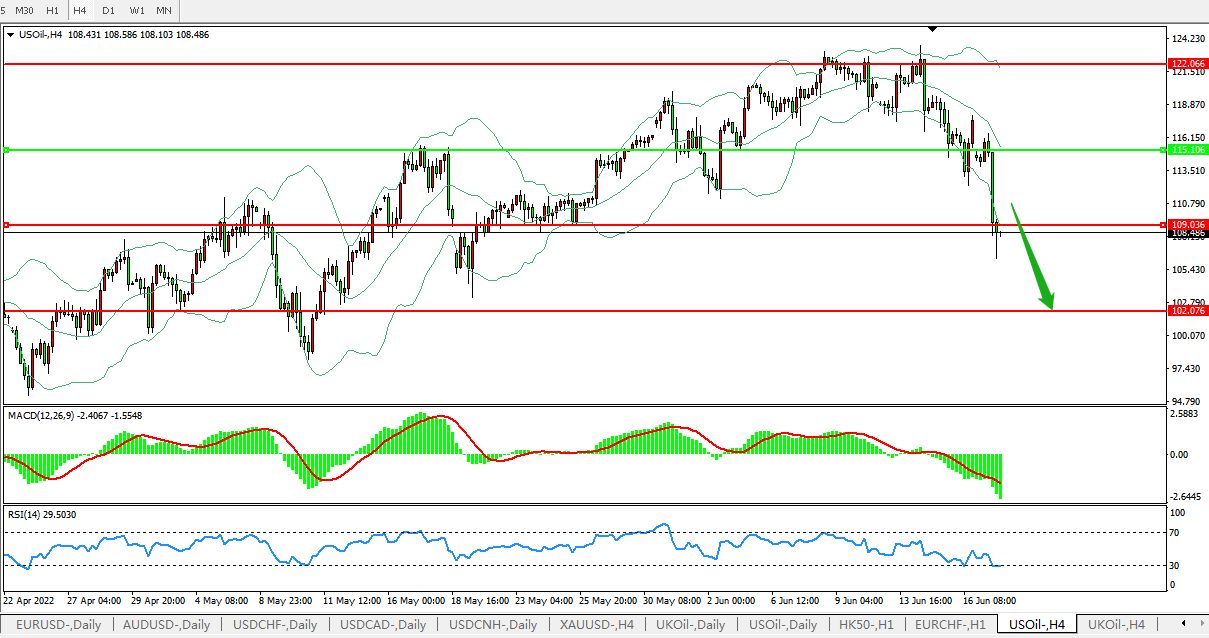This screenshot has width=1209, height=638.
Task: Toggle the H4 timeframe button
Action: tap(80, 10)
